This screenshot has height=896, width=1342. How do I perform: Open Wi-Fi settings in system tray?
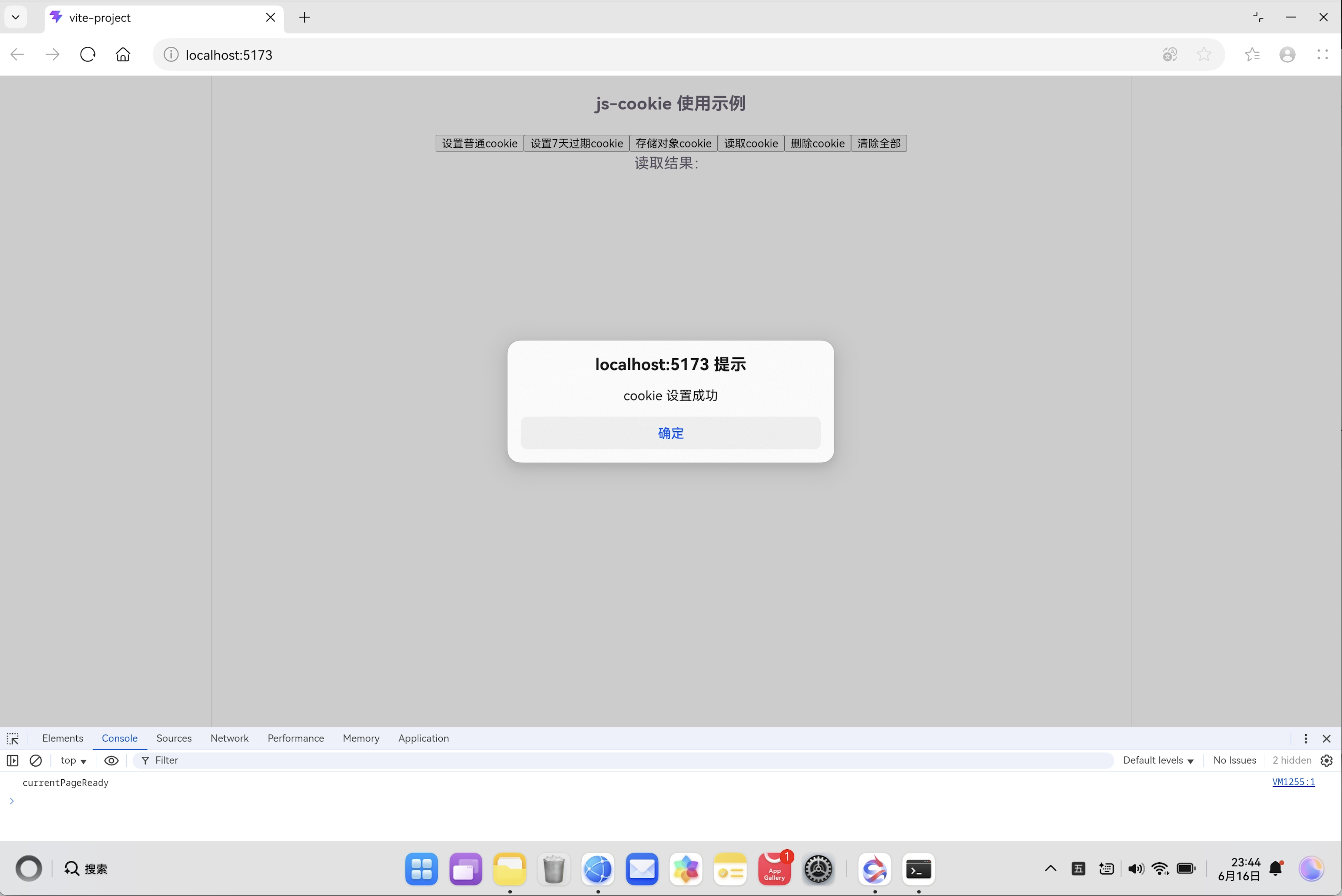click(x=1160, y=869)
